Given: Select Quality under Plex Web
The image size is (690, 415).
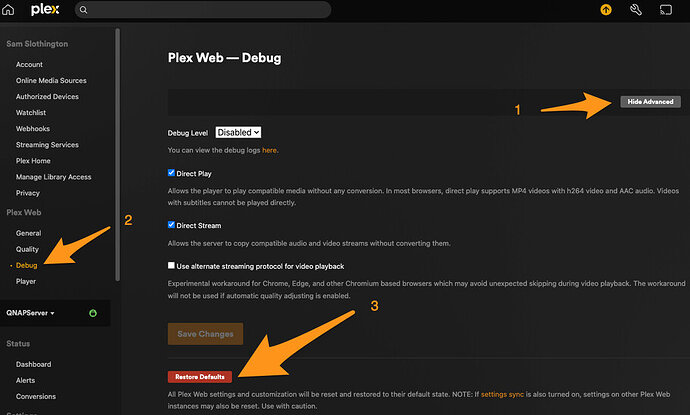Looking at the screenshot, I should (27, 249).
